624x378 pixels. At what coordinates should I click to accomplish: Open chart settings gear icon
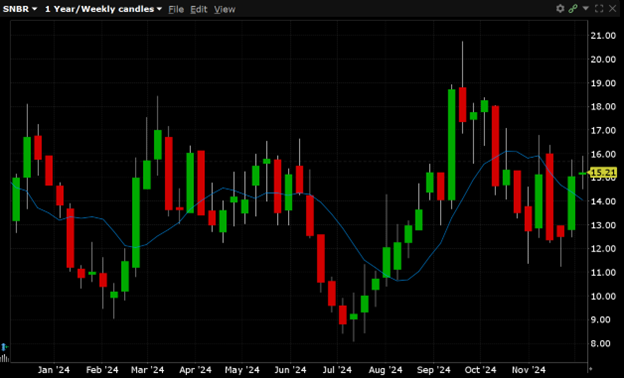coord(560,8)
